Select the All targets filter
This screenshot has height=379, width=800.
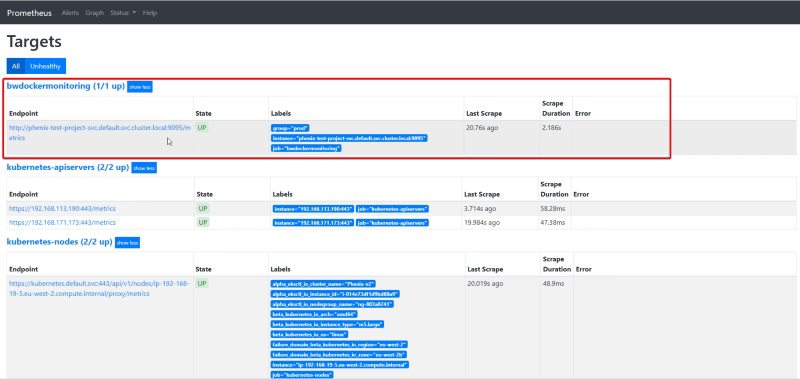pyautogui.click(x=16, y=66)
